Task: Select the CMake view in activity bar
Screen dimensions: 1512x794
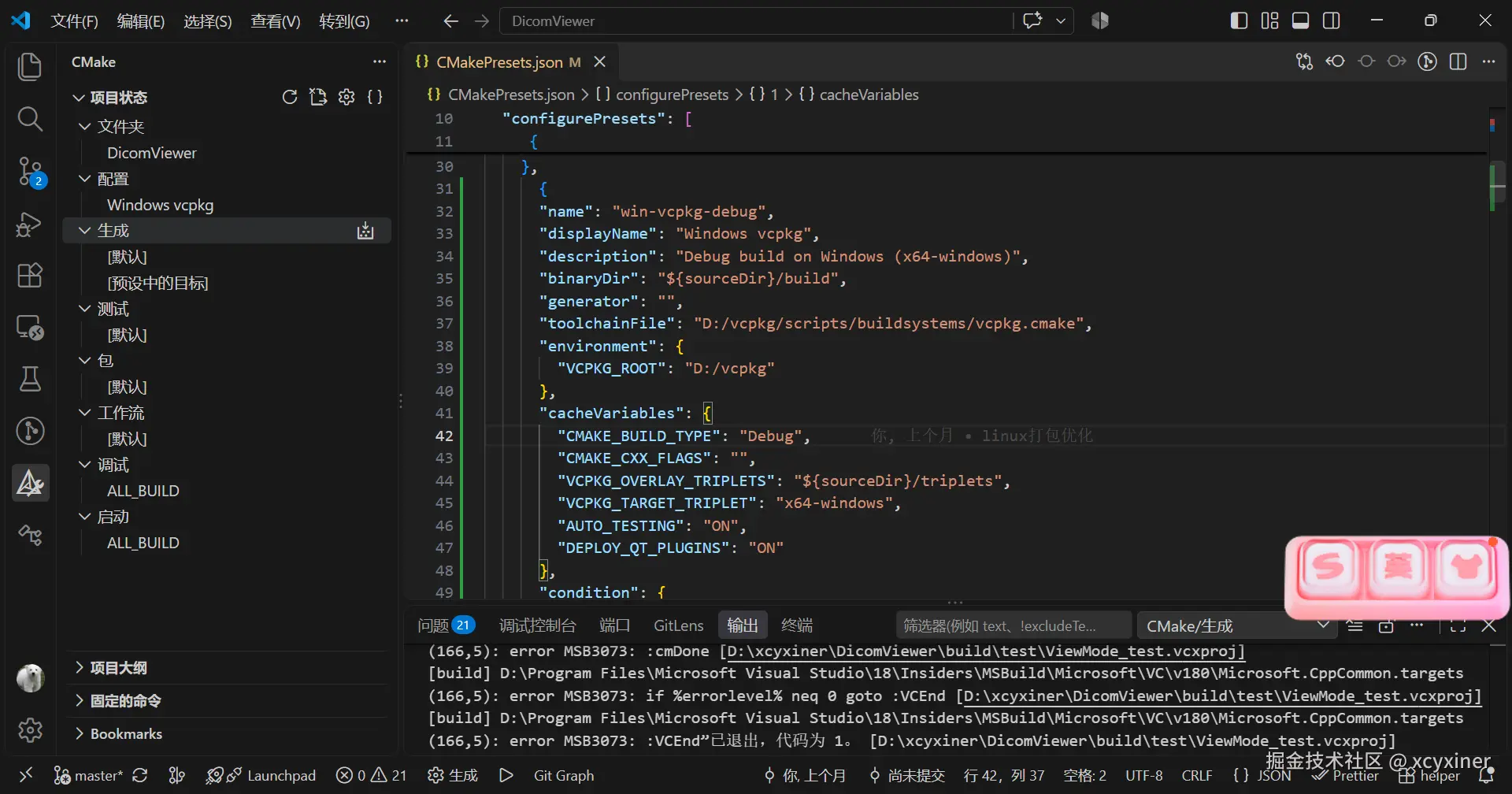Action: click(30, 483)
